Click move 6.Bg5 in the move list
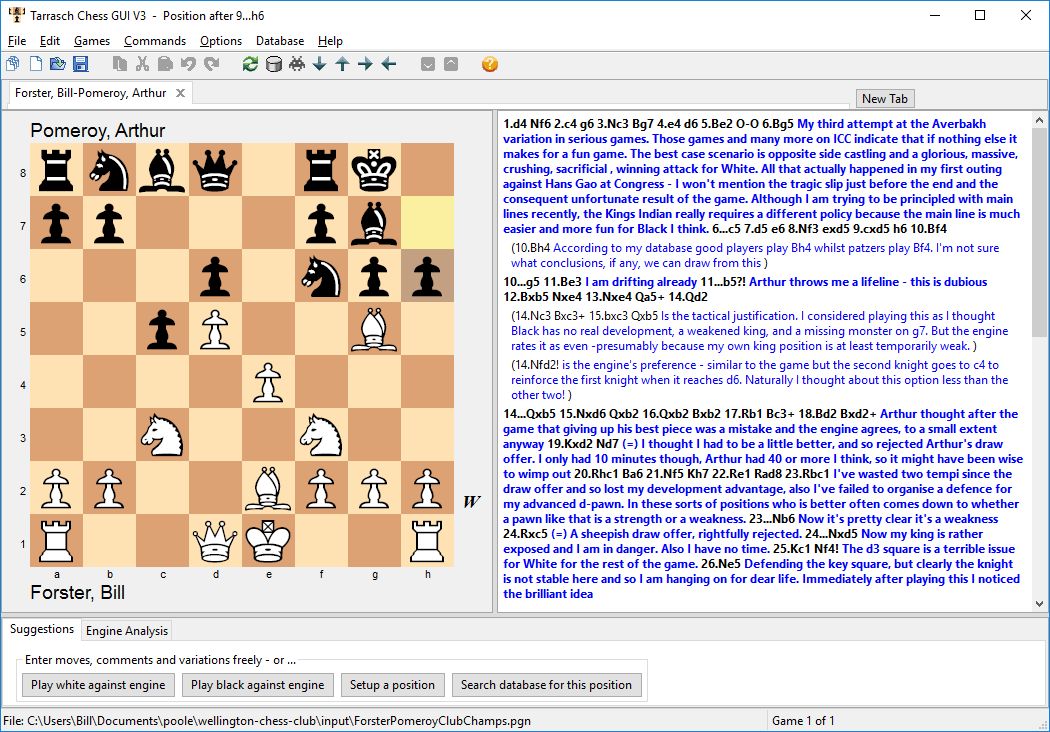 tap(777, 124)
